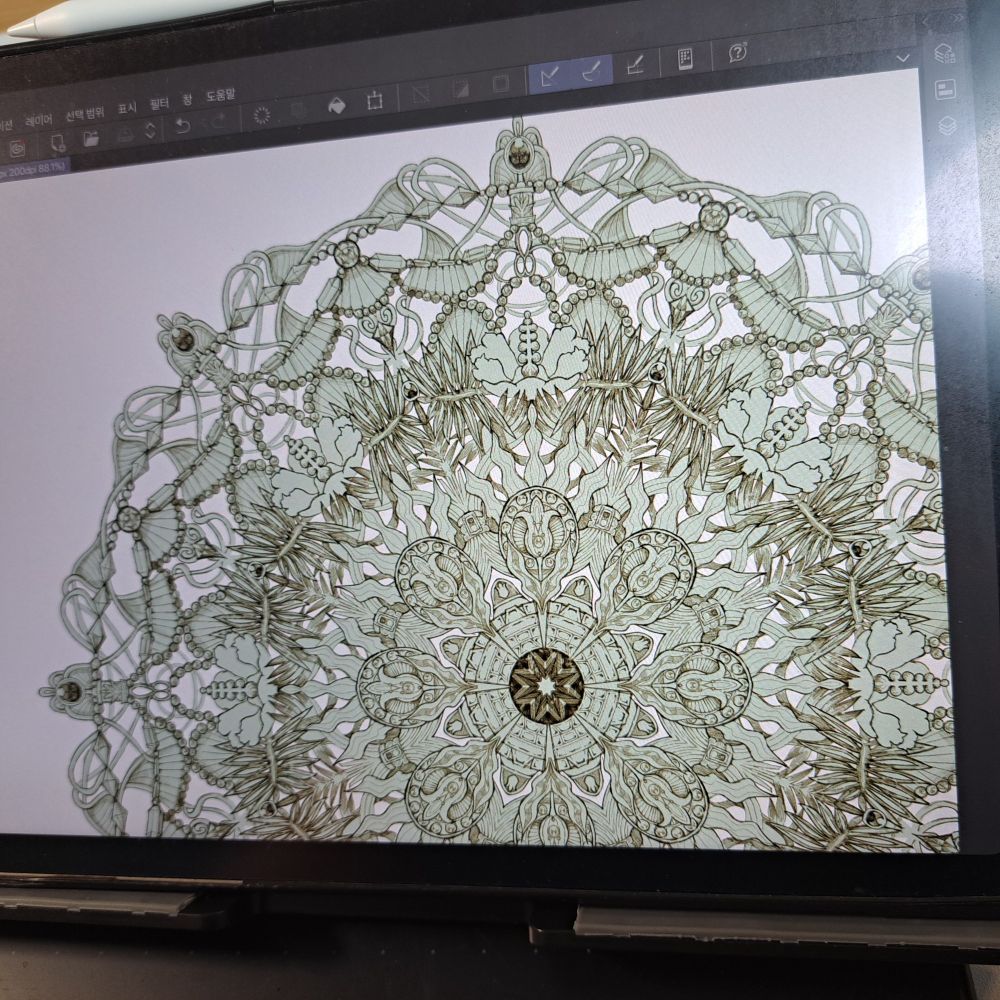This screenshot has width=1000, height=1000.
Task: Click the Open file folder icon
Action: coord(91,138)
